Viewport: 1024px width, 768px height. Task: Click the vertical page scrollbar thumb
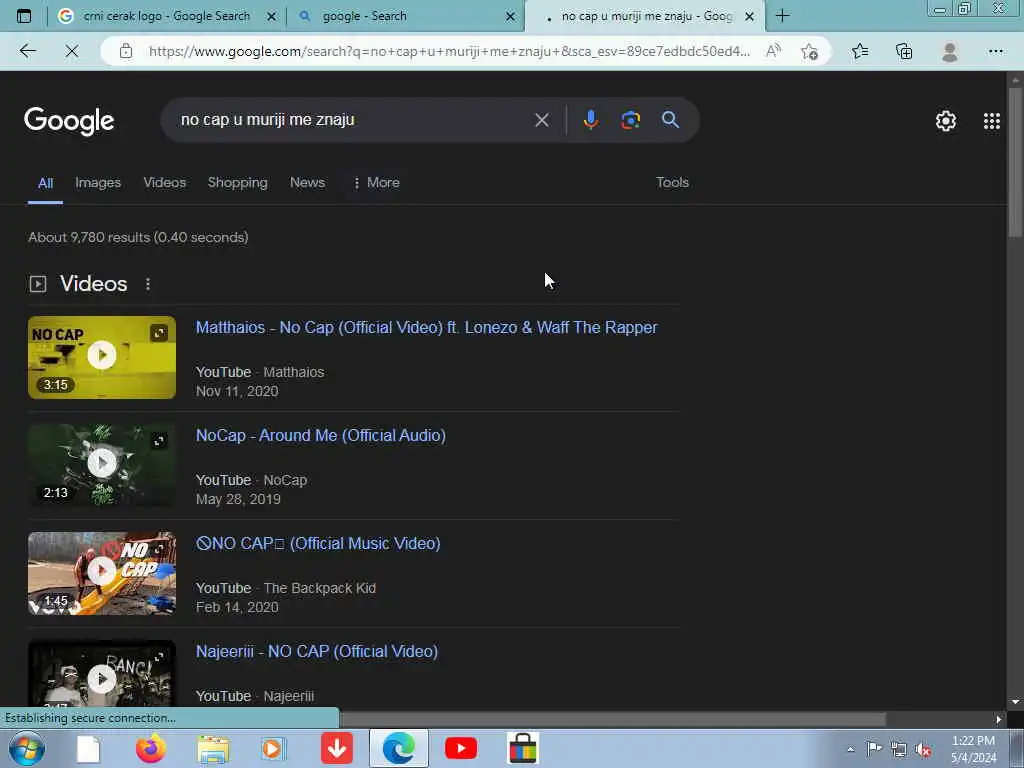1016,162
